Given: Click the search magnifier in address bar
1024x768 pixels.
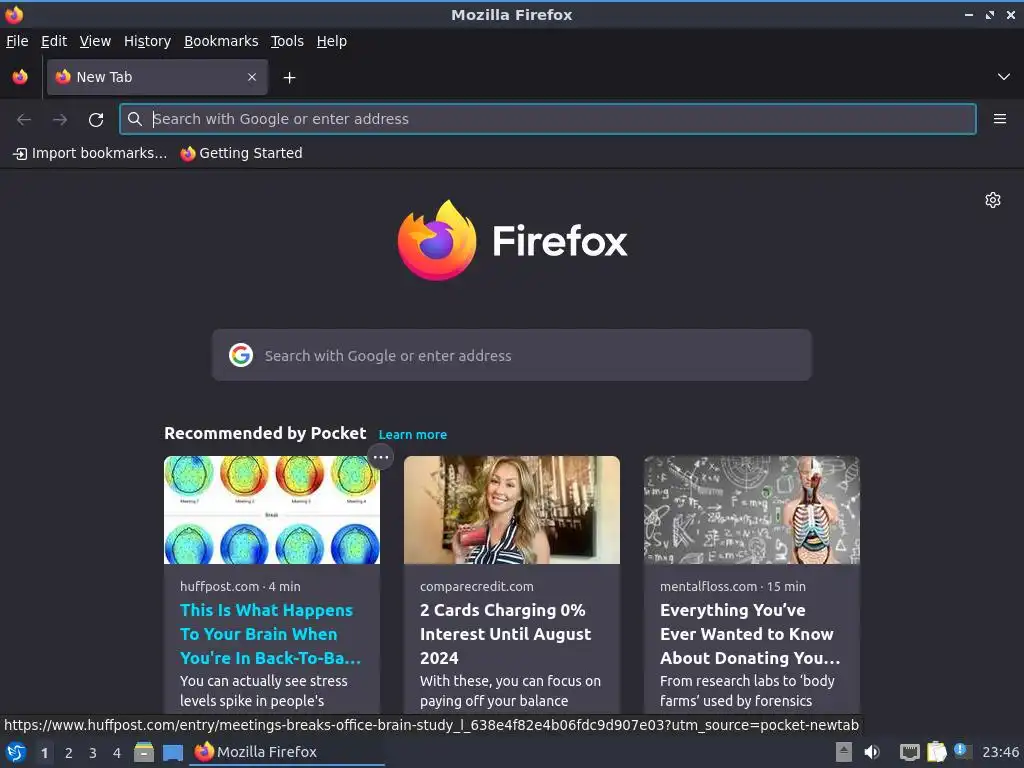Looking at the screenshot, I should tap(135, 119).
